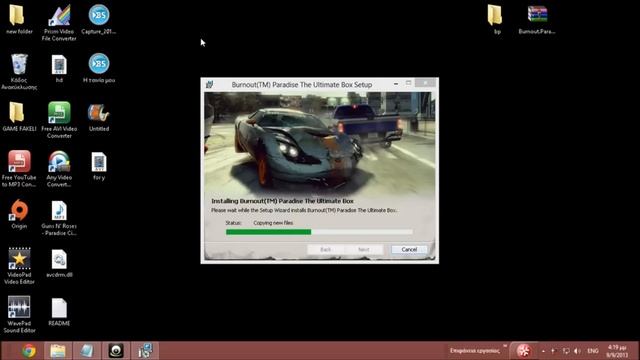
Task: Select the avcdrm.dll file icon
Action: pos(59,263)
